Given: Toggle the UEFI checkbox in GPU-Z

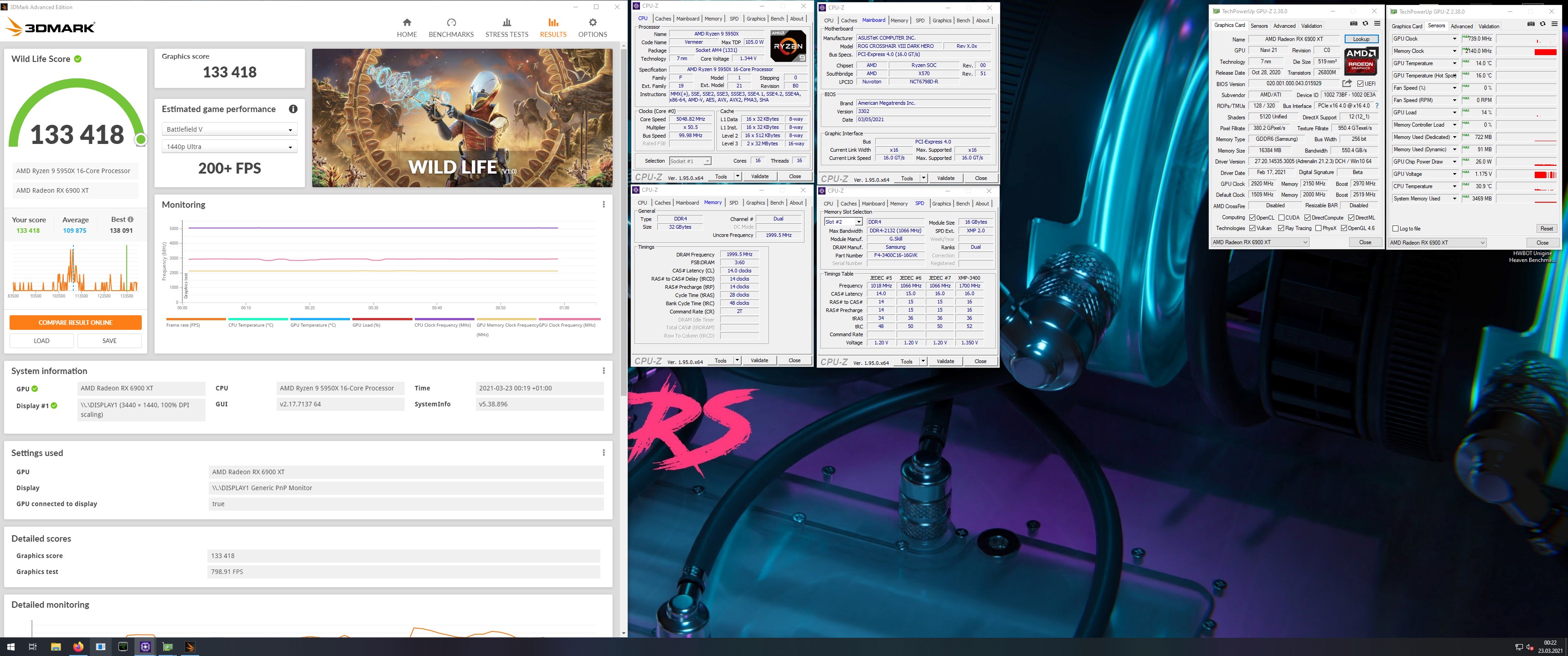Looking at the screenshot, I should (x=1361, y=84).
